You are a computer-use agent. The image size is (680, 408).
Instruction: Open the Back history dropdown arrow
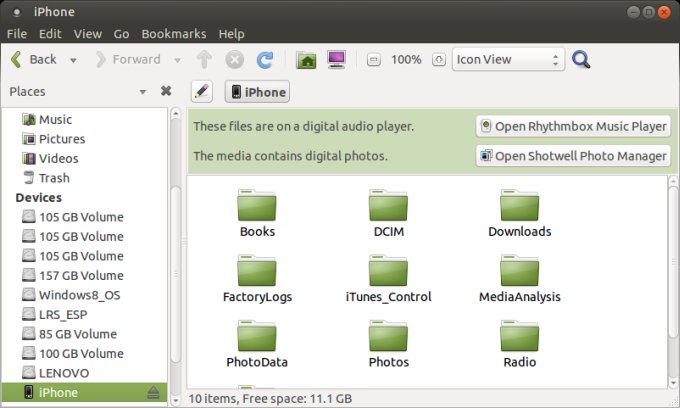click(x=74, y=60)
